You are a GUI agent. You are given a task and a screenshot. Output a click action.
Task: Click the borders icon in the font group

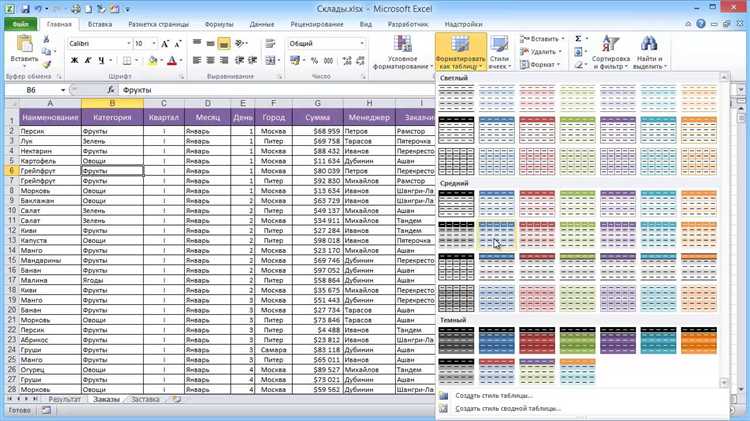127,61
